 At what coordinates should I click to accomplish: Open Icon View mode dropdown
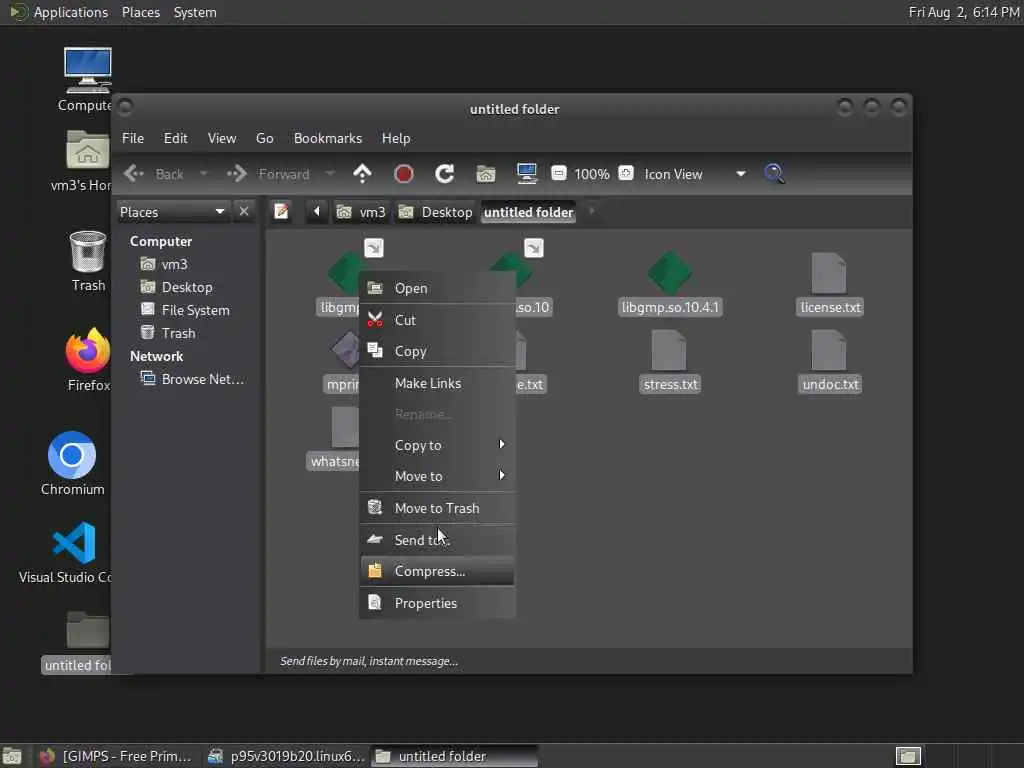[695, 174]
